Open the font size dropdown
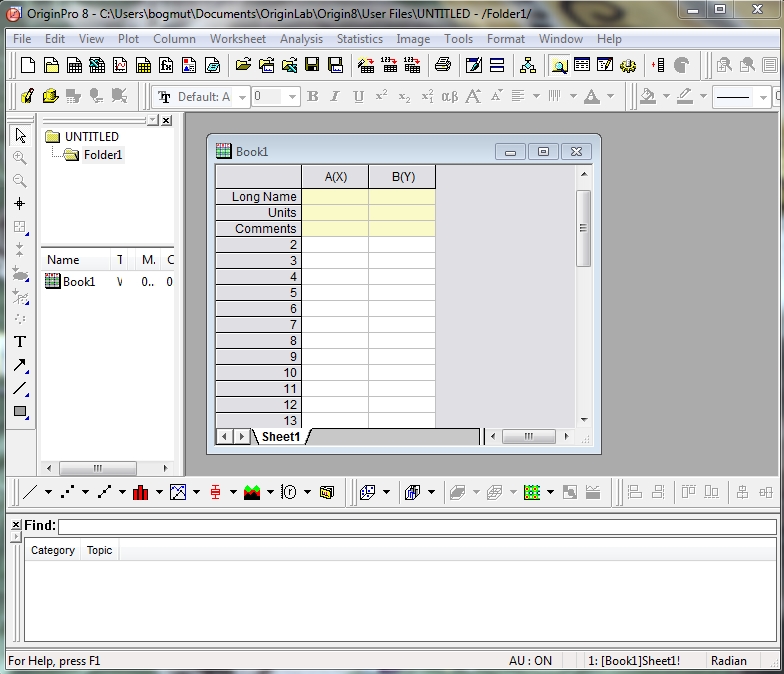 pyautogui.click(x=292, y=96)
